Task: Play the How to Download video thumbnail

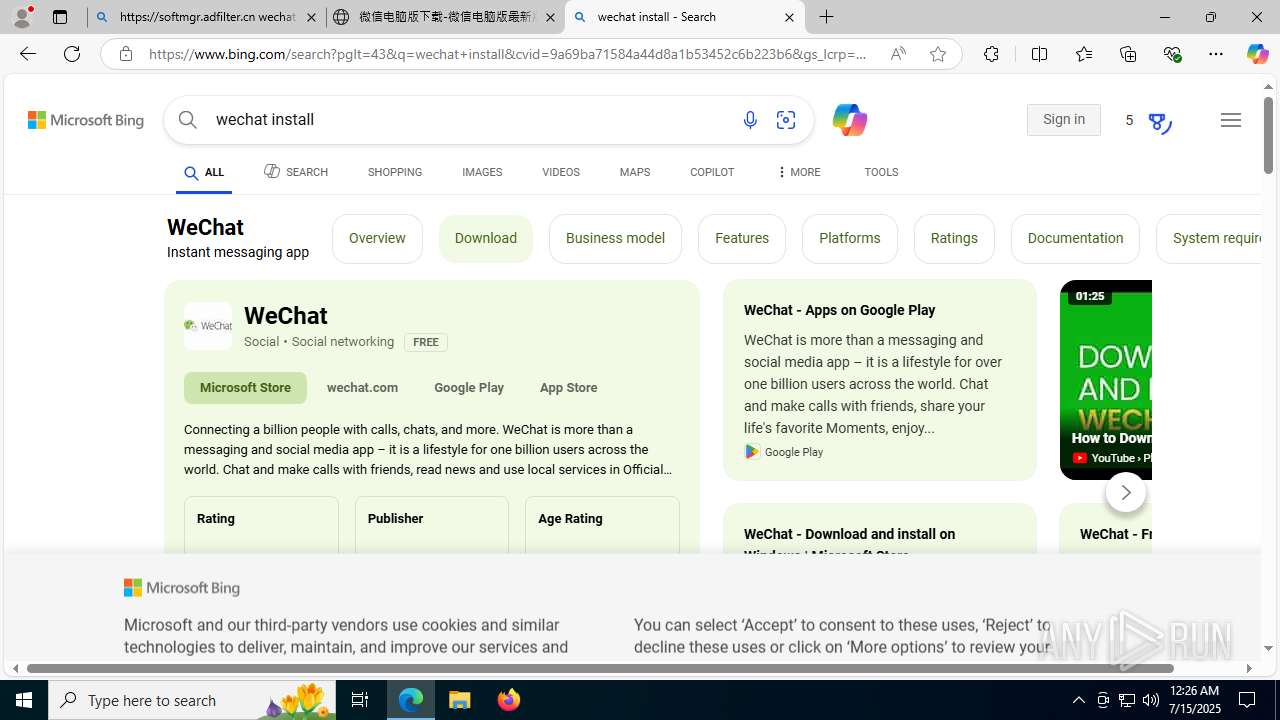Action: coord(1106,380)
